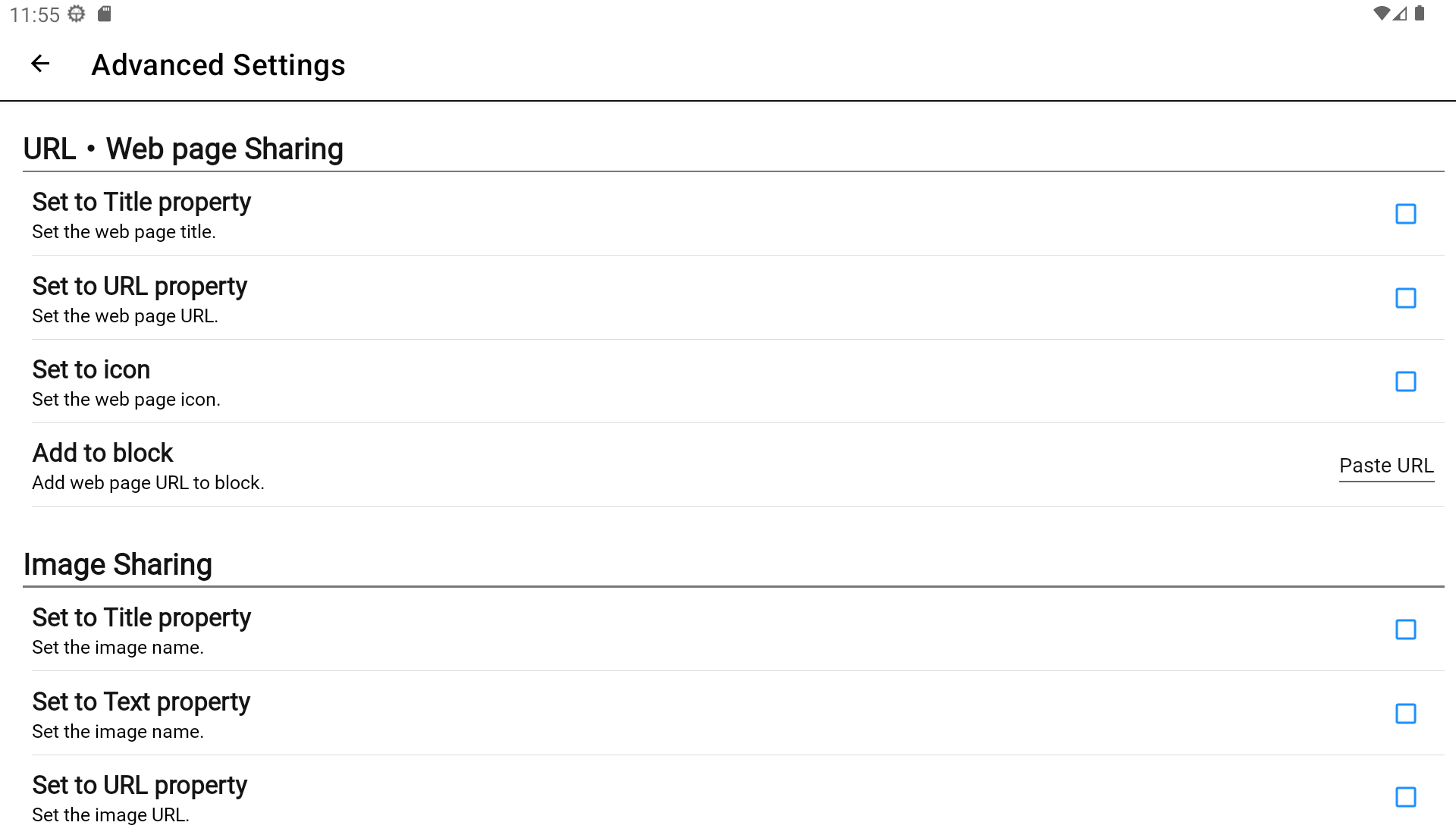Tap the Advanced Settings title
This screenshot has width=1456, height=838.
pos(218,65)
